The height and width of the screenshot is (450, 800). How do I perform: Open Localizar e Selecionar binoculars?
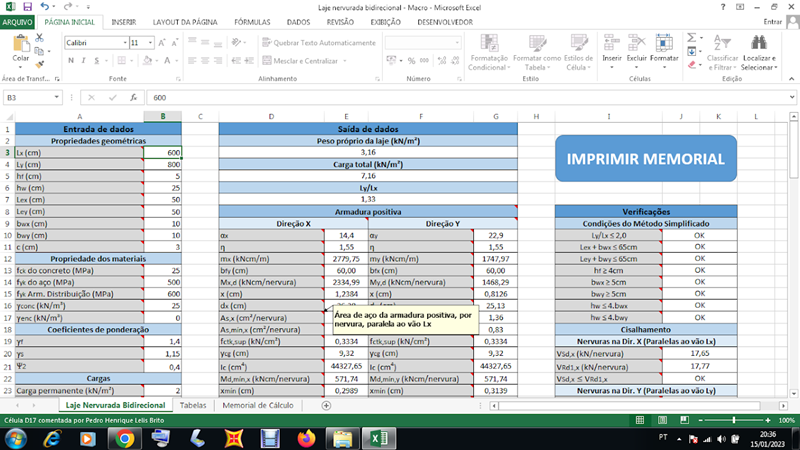coord(759,53)
